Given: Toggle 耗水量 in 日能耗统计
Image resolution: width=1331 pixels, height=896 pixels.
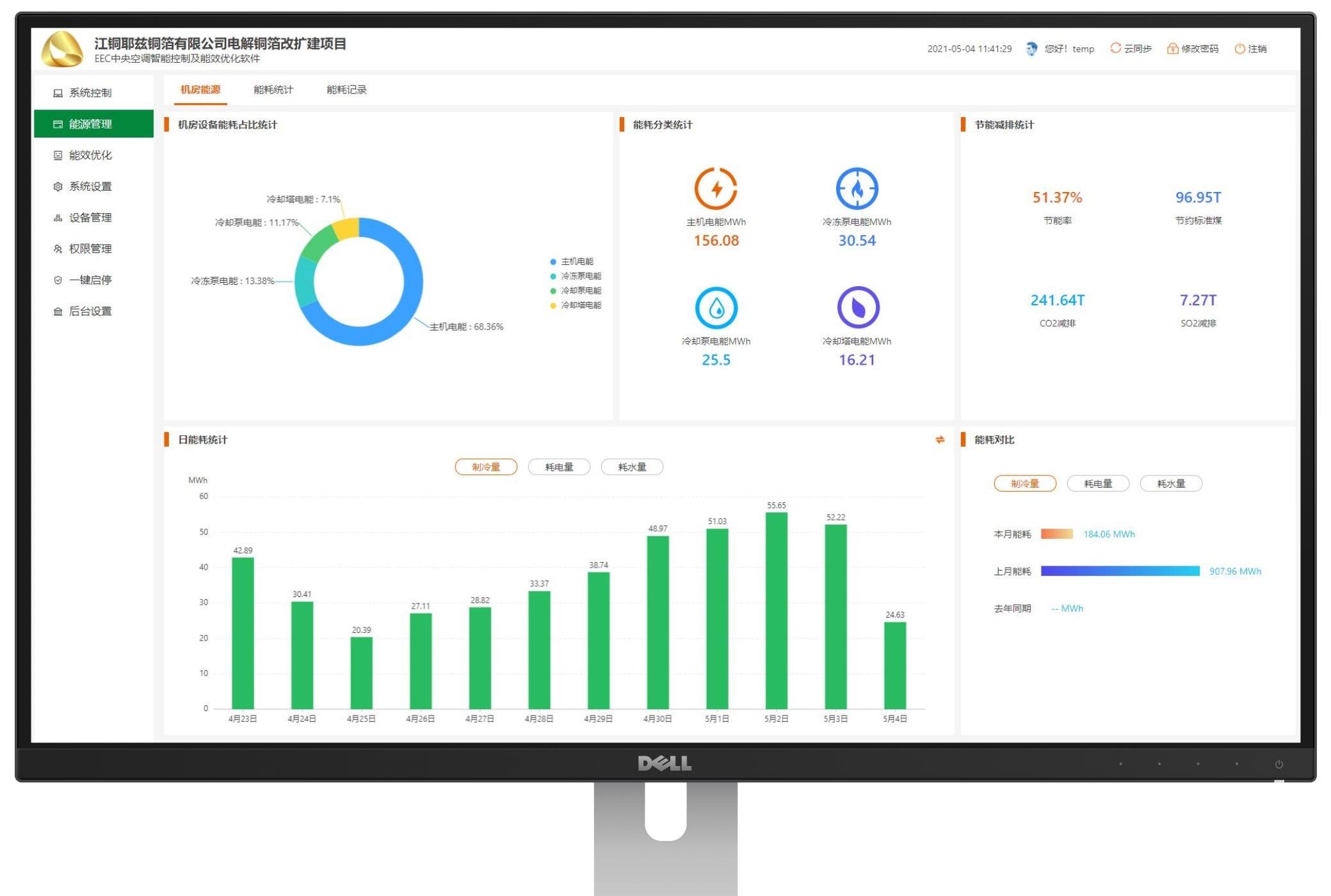Looking at the screenshot, I should 637,467.
